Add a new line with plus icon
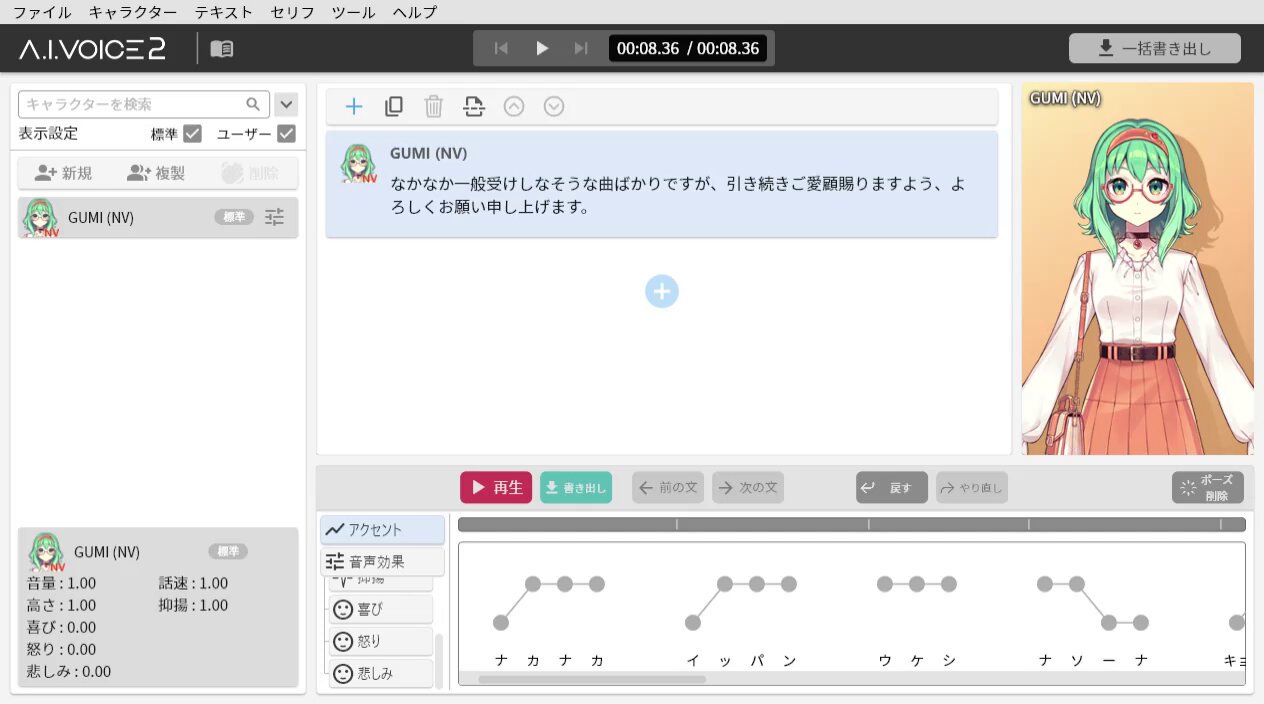This screenshot has height=704, width=1264. (x=354, y=106)
